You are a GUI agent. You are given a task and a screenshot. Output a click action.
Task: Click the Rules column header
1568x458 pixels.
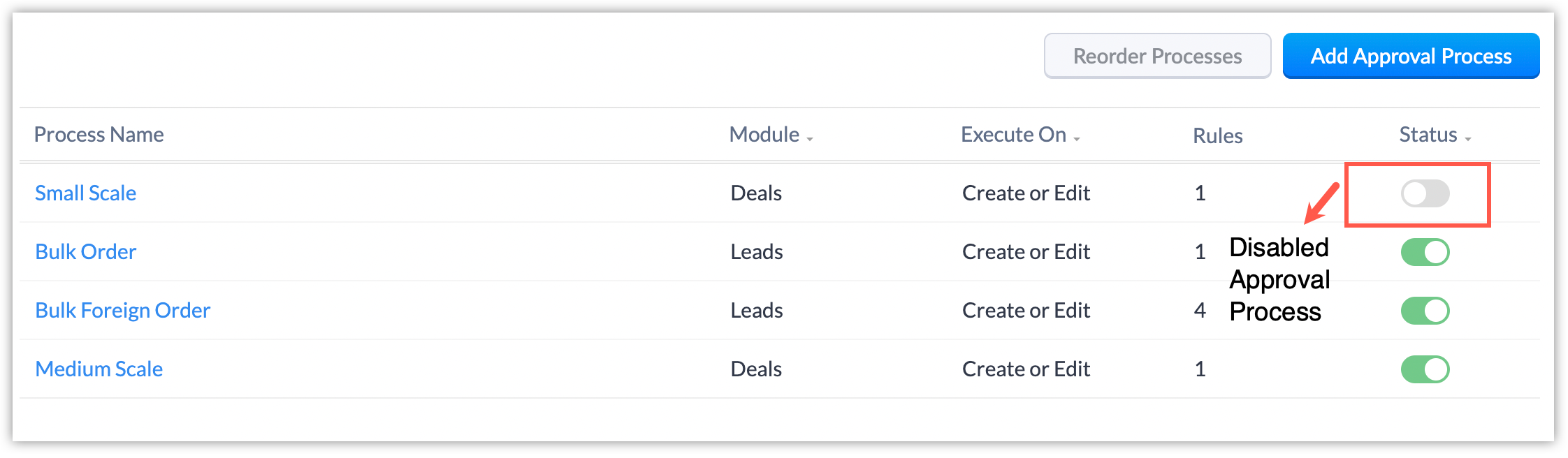(x=1217, y=136)
